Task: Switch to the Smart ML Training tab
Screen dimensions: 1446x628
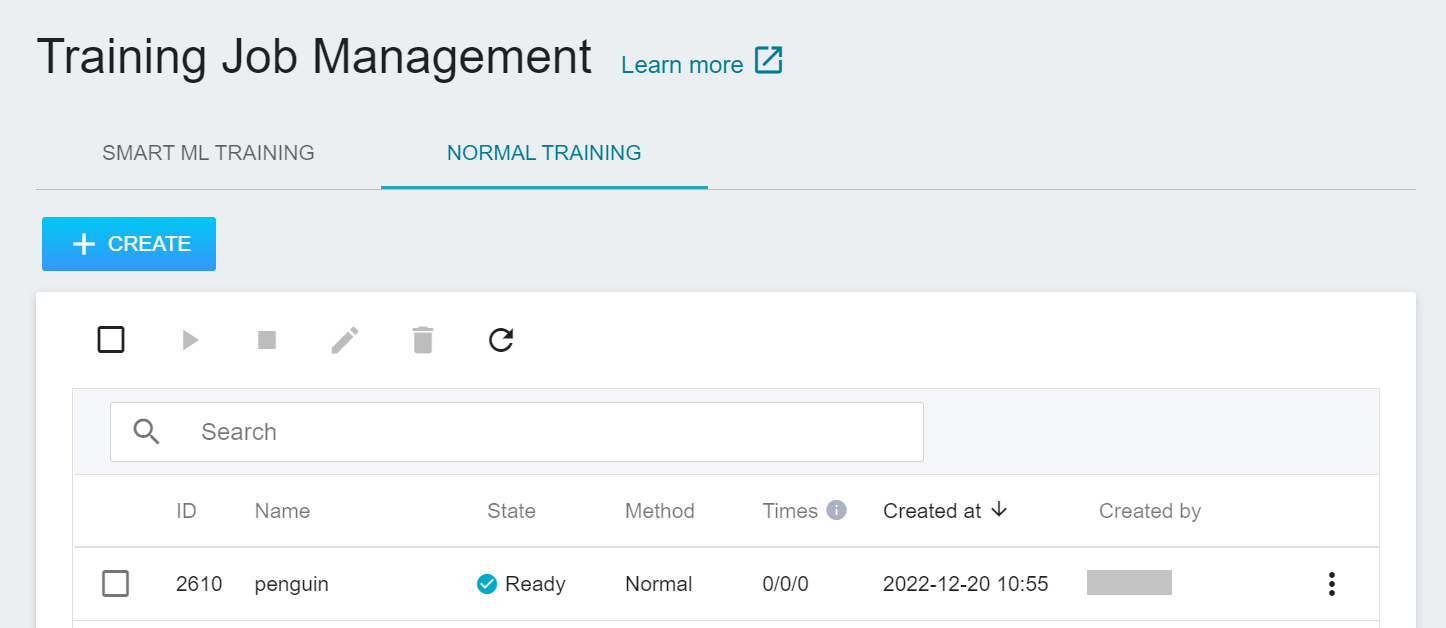Action: click(x=208, y=153)
